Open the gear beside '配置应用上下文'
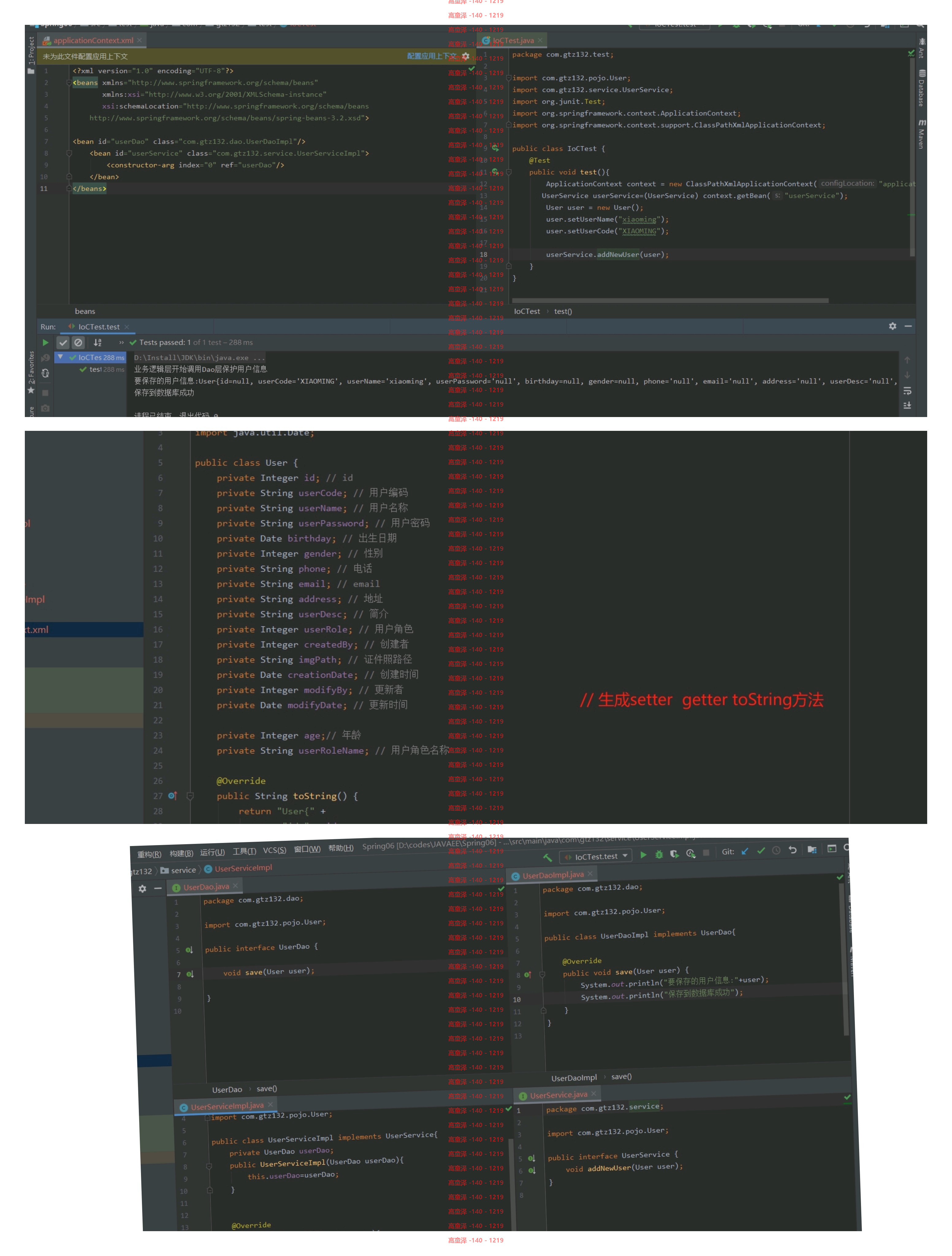 (466, 56)
